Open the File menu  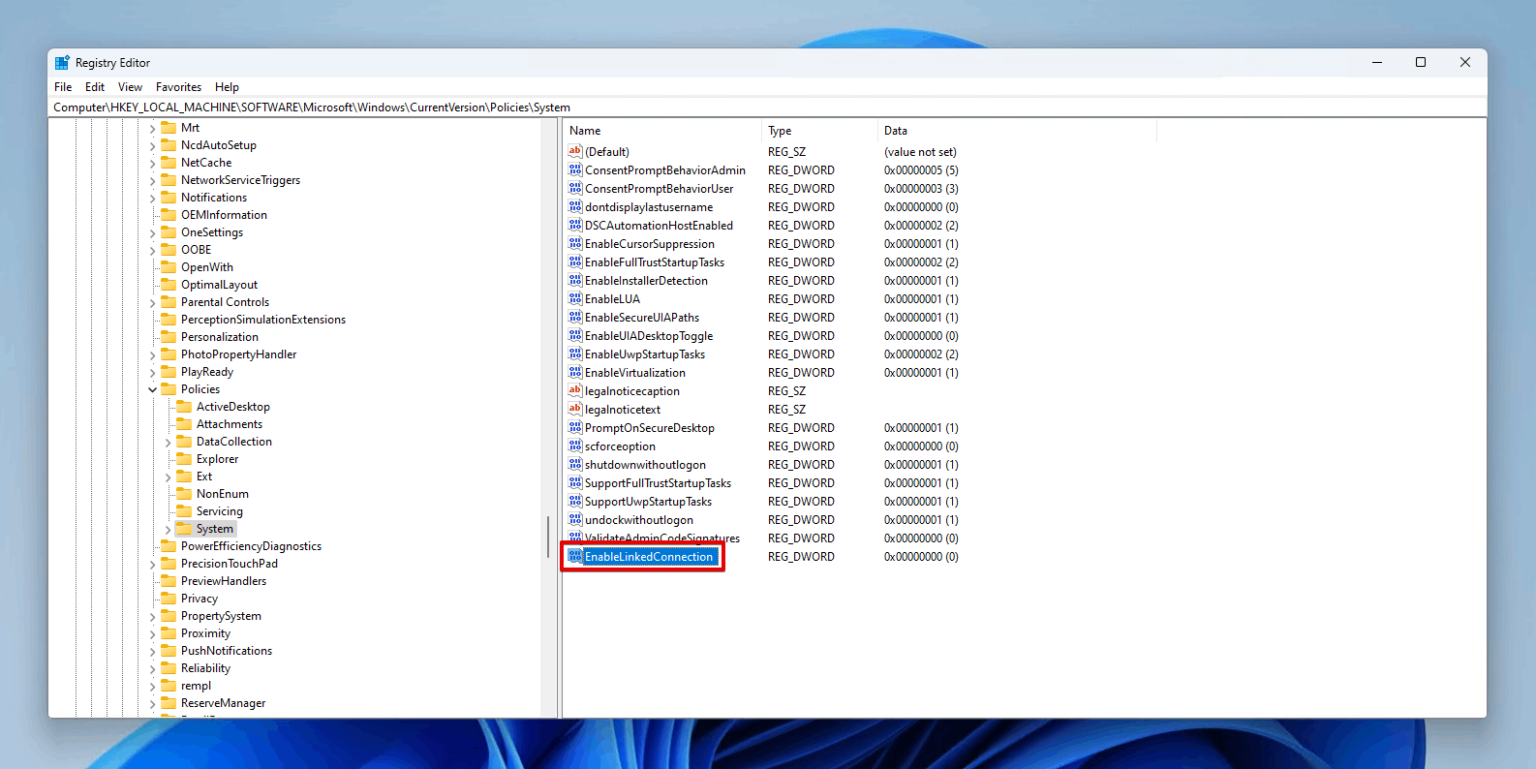[62, 87]
